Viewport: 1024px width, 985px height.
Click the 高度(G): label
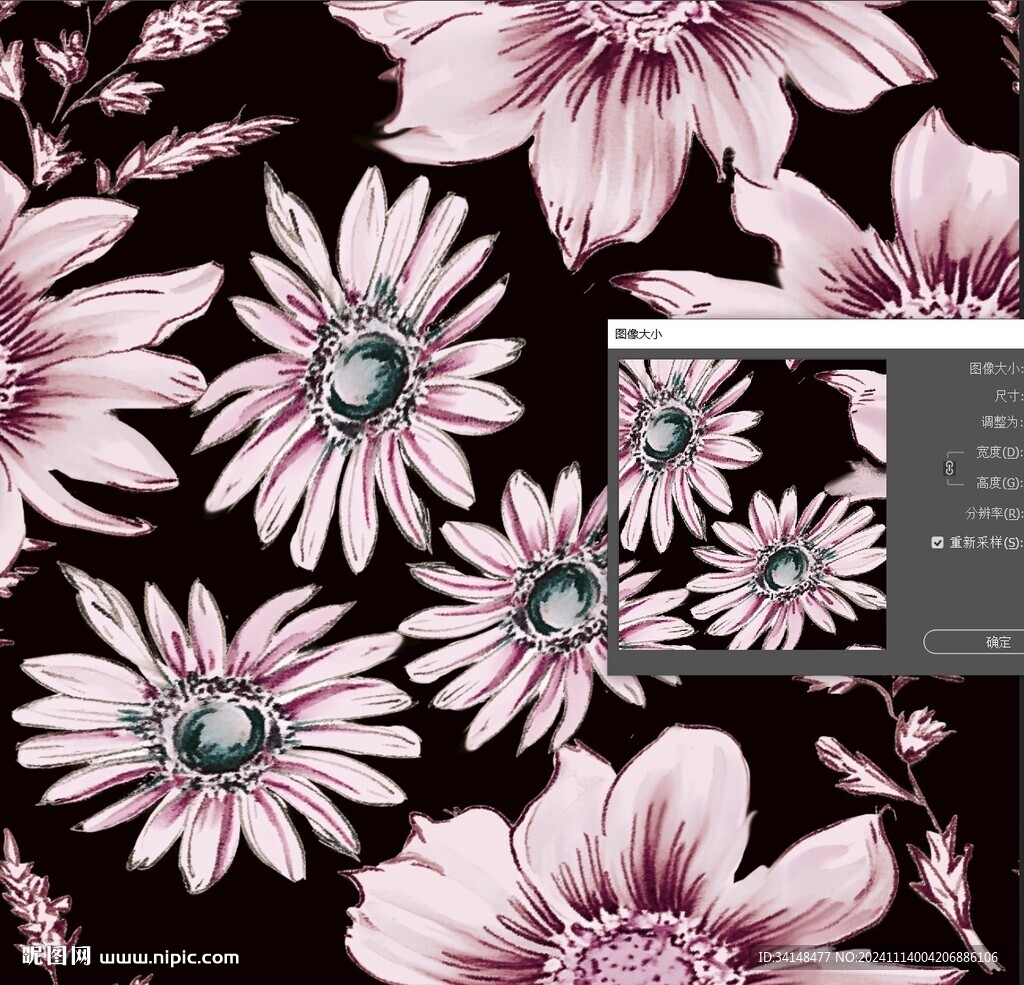click(999, 483)
